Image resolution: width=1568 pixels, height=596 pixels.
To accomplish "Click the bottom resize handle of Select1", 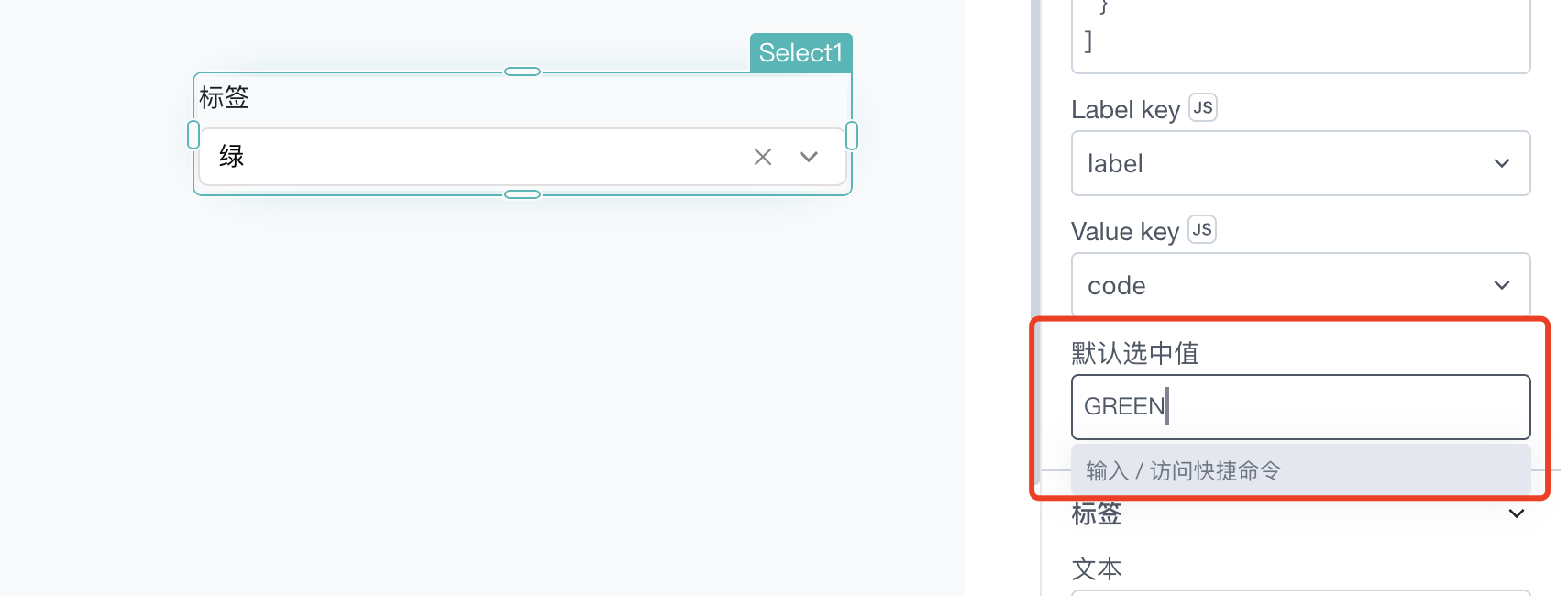I will pyautogui.click(x=523, y=194).
